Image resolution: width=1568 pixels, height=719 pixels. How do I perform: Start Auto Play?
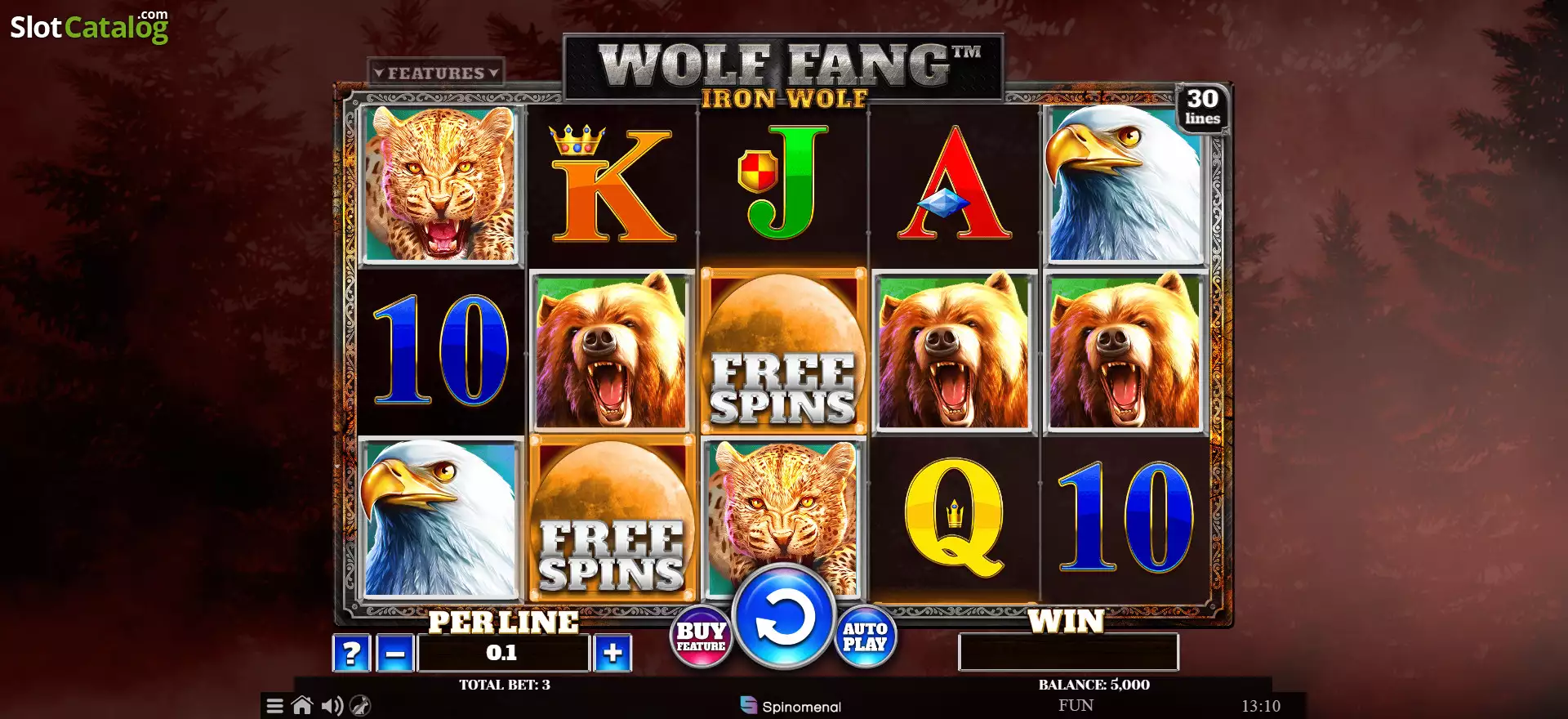pos(866,636)
